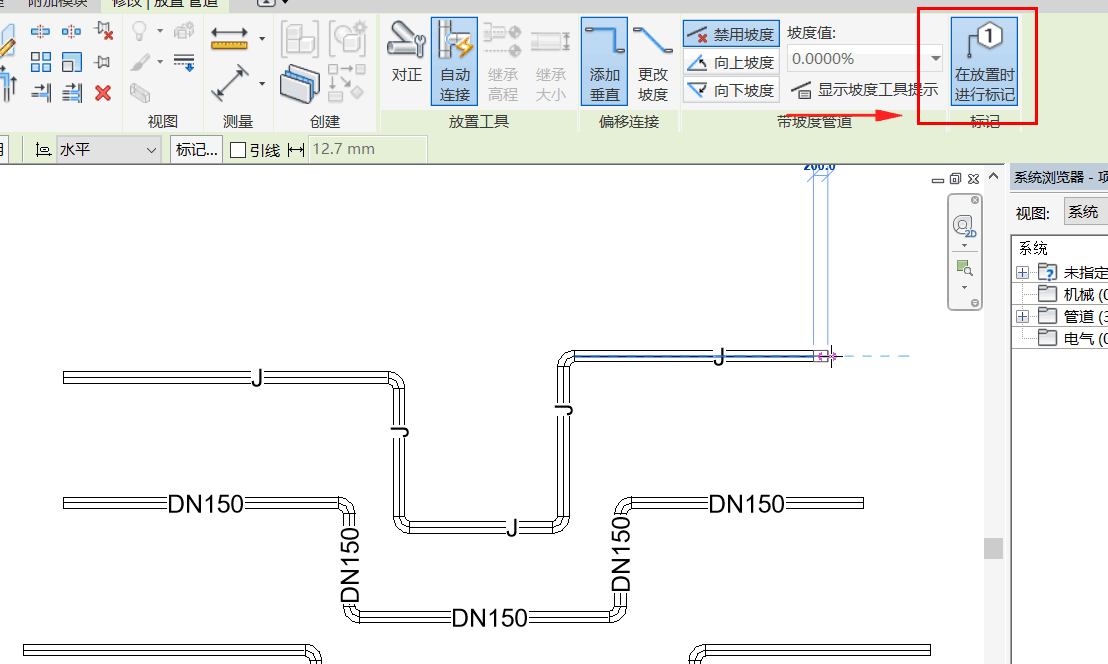Click the tag orientation icon beside 水平
Screen dimensions: 1108x664
43,150
